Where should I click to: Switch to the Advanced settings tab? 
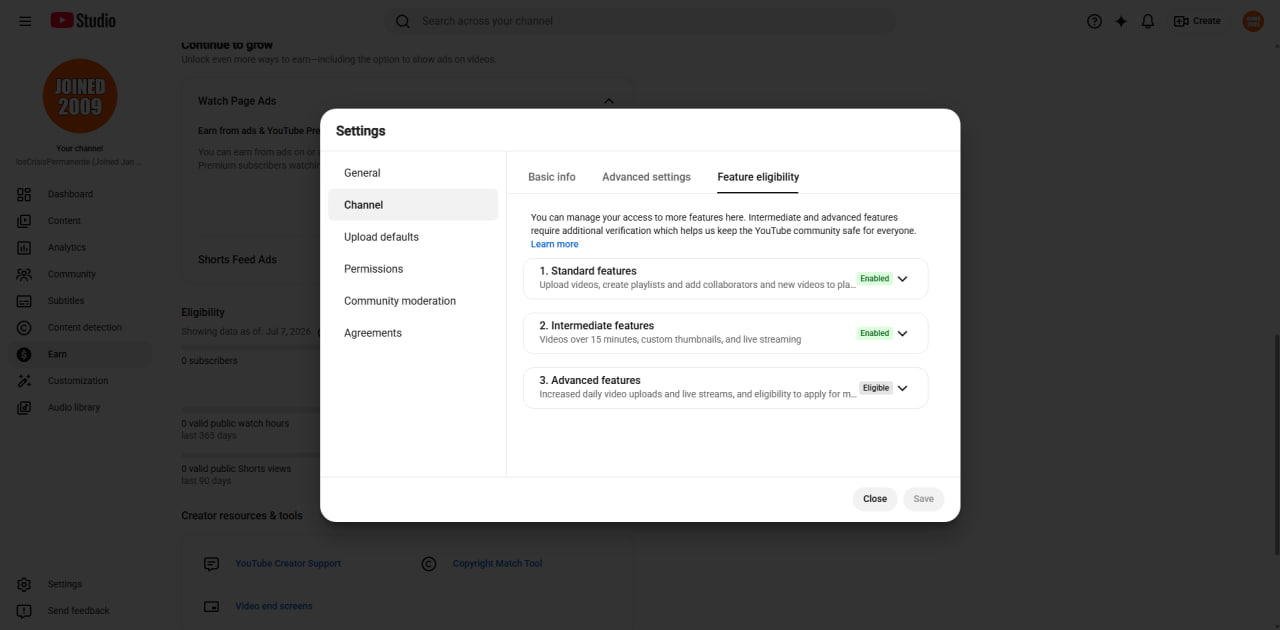[646, 177]
